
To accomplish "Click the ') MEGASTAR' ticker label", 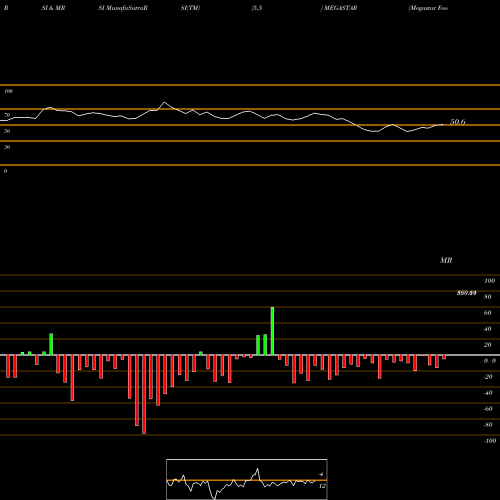I will click(x=339, y=8).
